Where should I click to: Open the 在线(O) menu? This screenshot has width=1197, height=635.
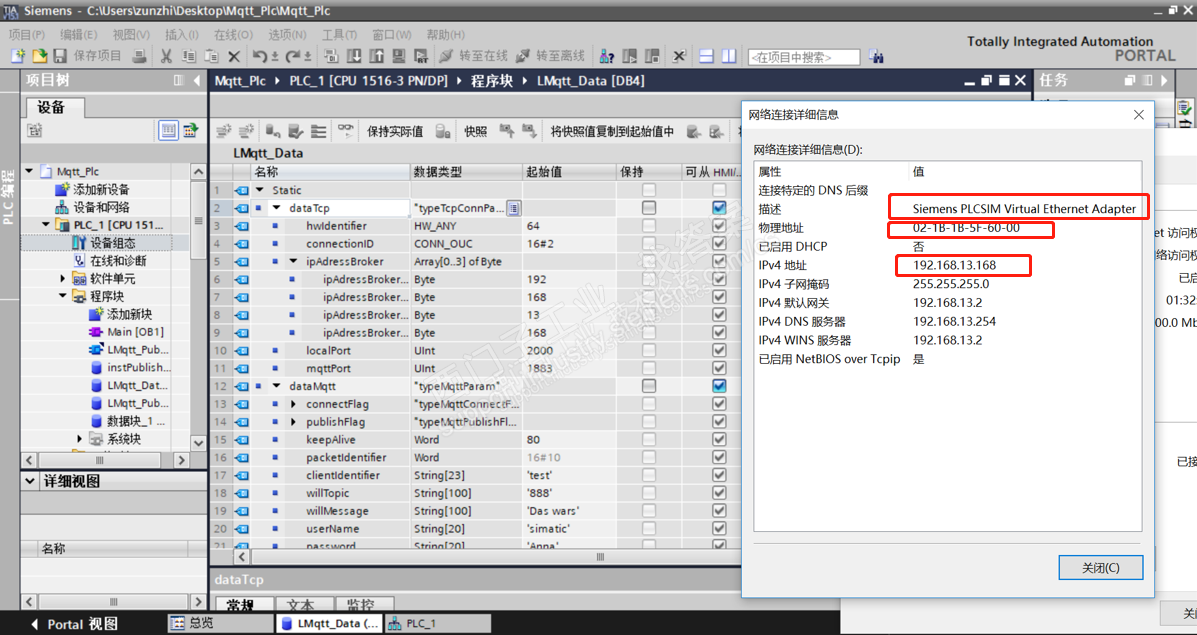coord(234,35)
